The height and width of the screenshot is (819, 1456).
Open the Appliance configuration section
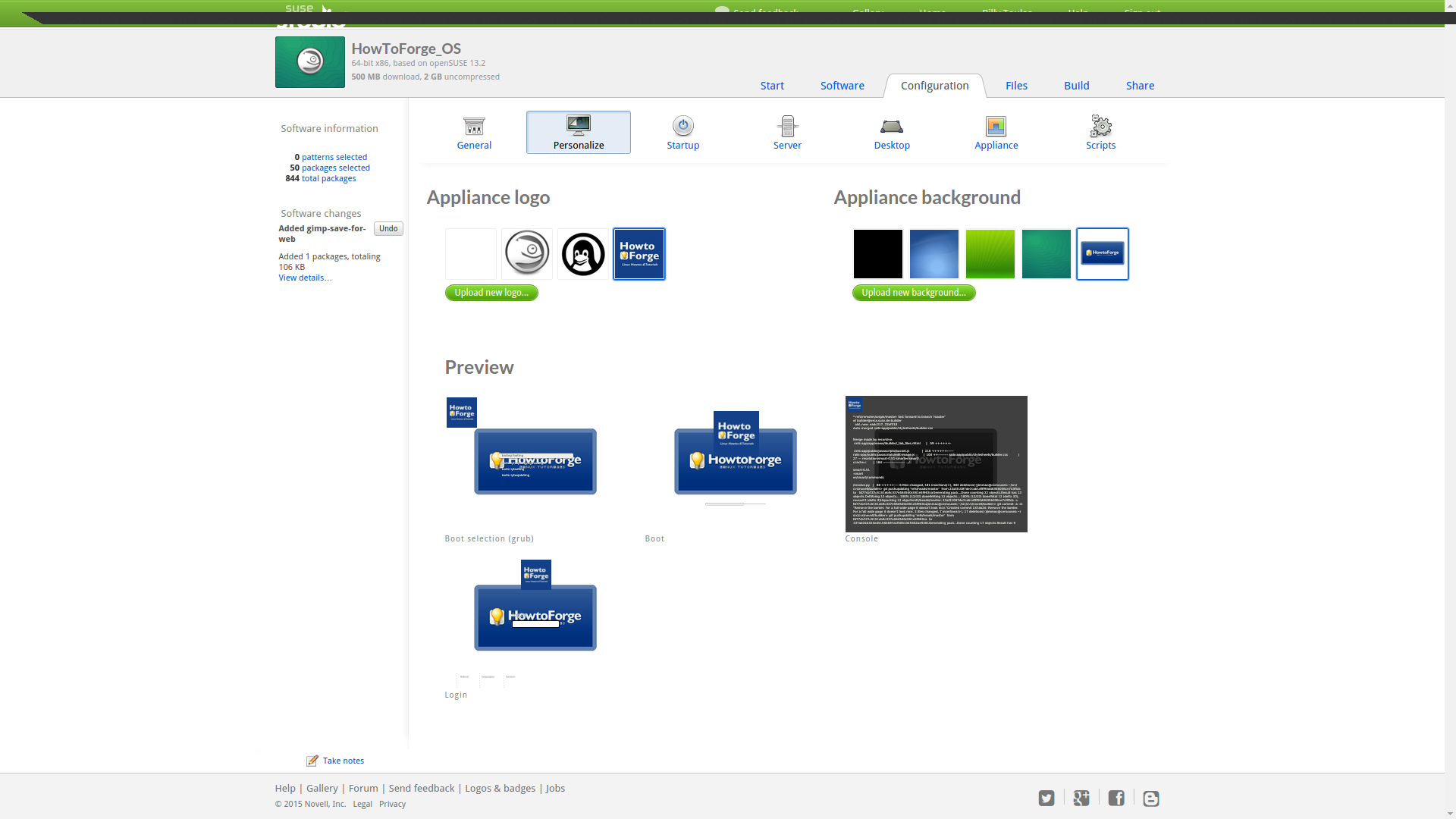[996, 133]
